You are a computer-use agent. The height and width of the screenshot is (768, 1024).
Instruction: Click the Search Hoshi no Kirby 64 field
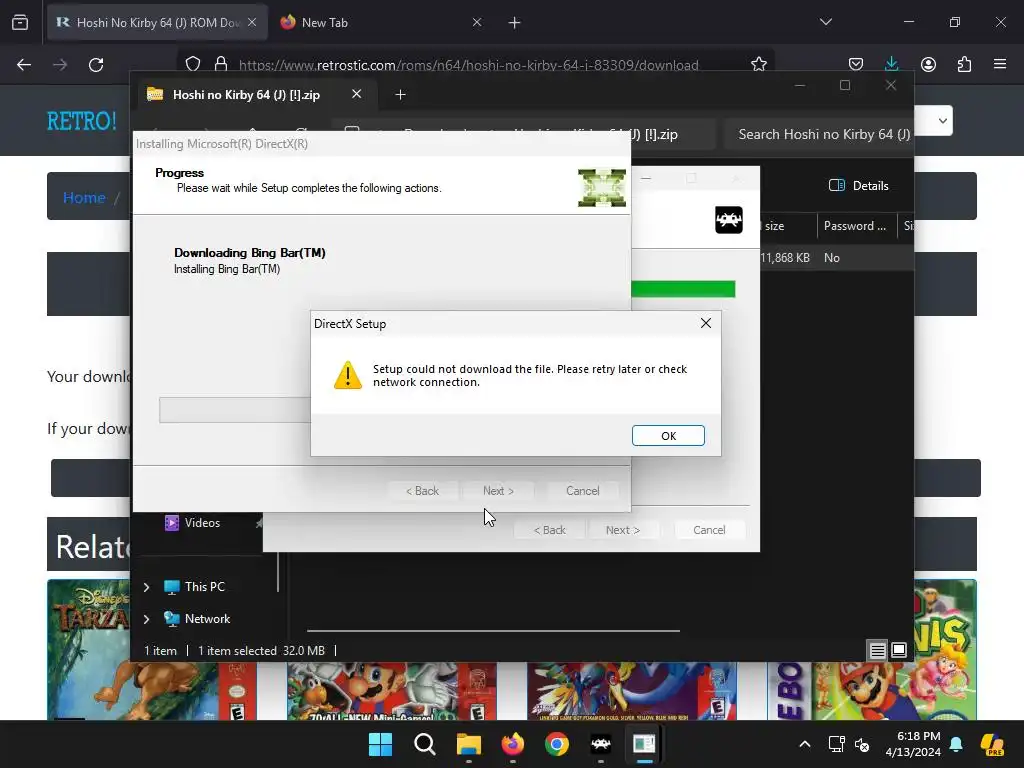click(x=820, y=135)
